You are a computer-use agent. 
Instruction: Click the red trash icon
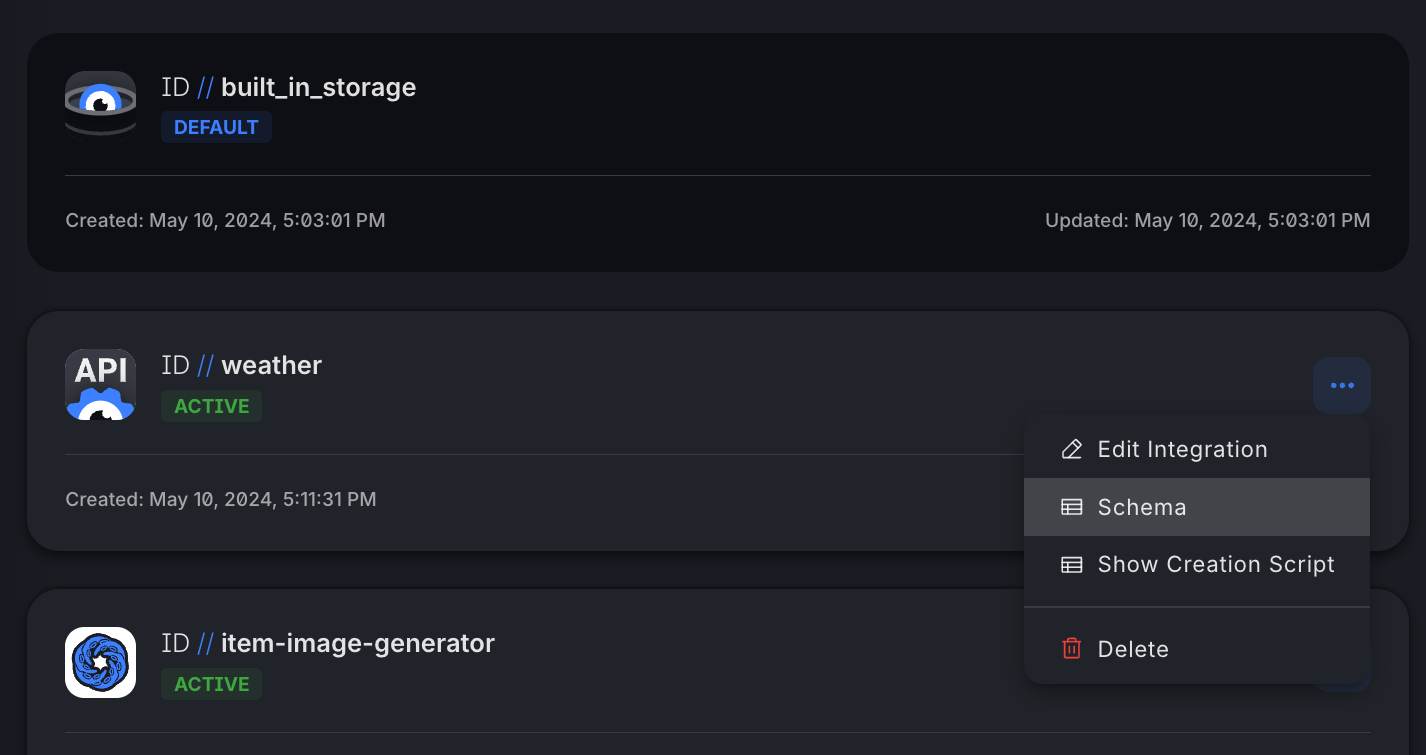[1071, 649]
